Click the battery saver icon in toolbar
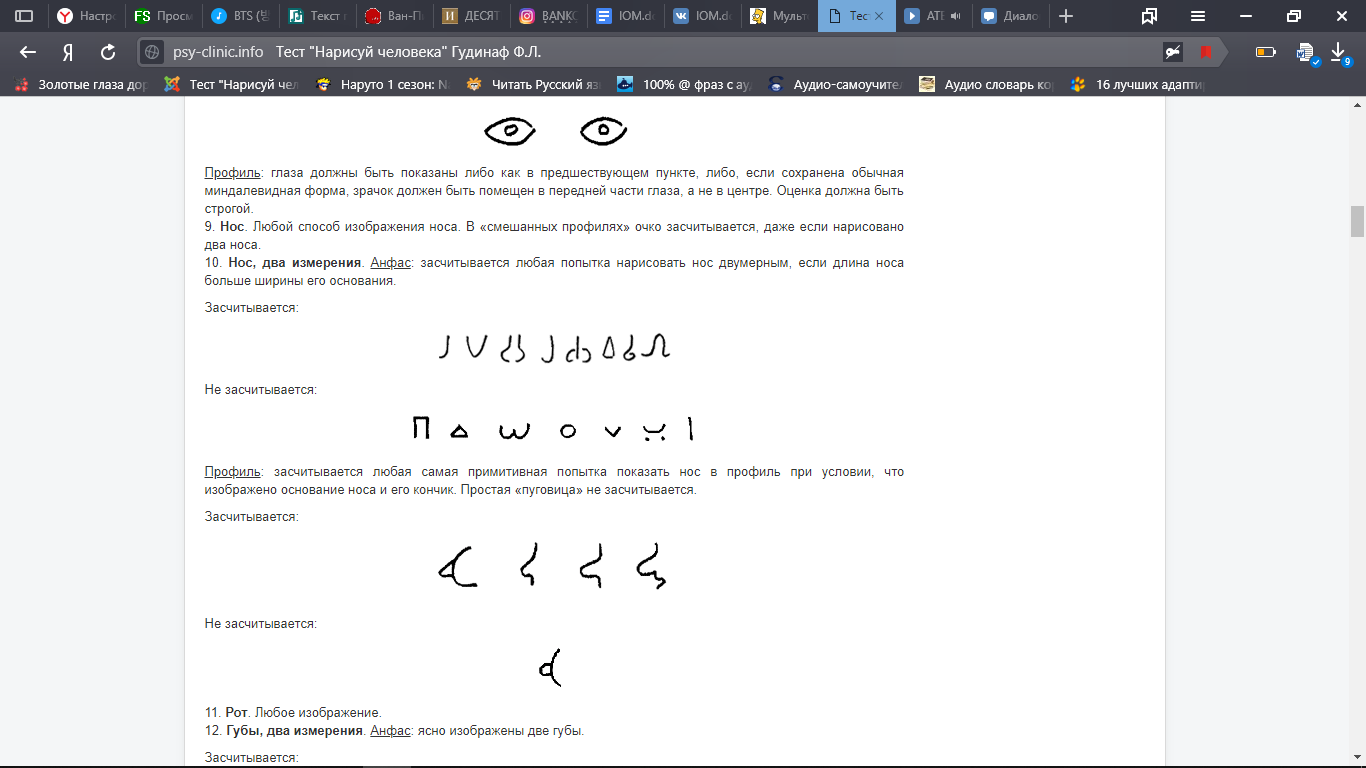Screen dimensions: 1366x768 click(1265, 52)
